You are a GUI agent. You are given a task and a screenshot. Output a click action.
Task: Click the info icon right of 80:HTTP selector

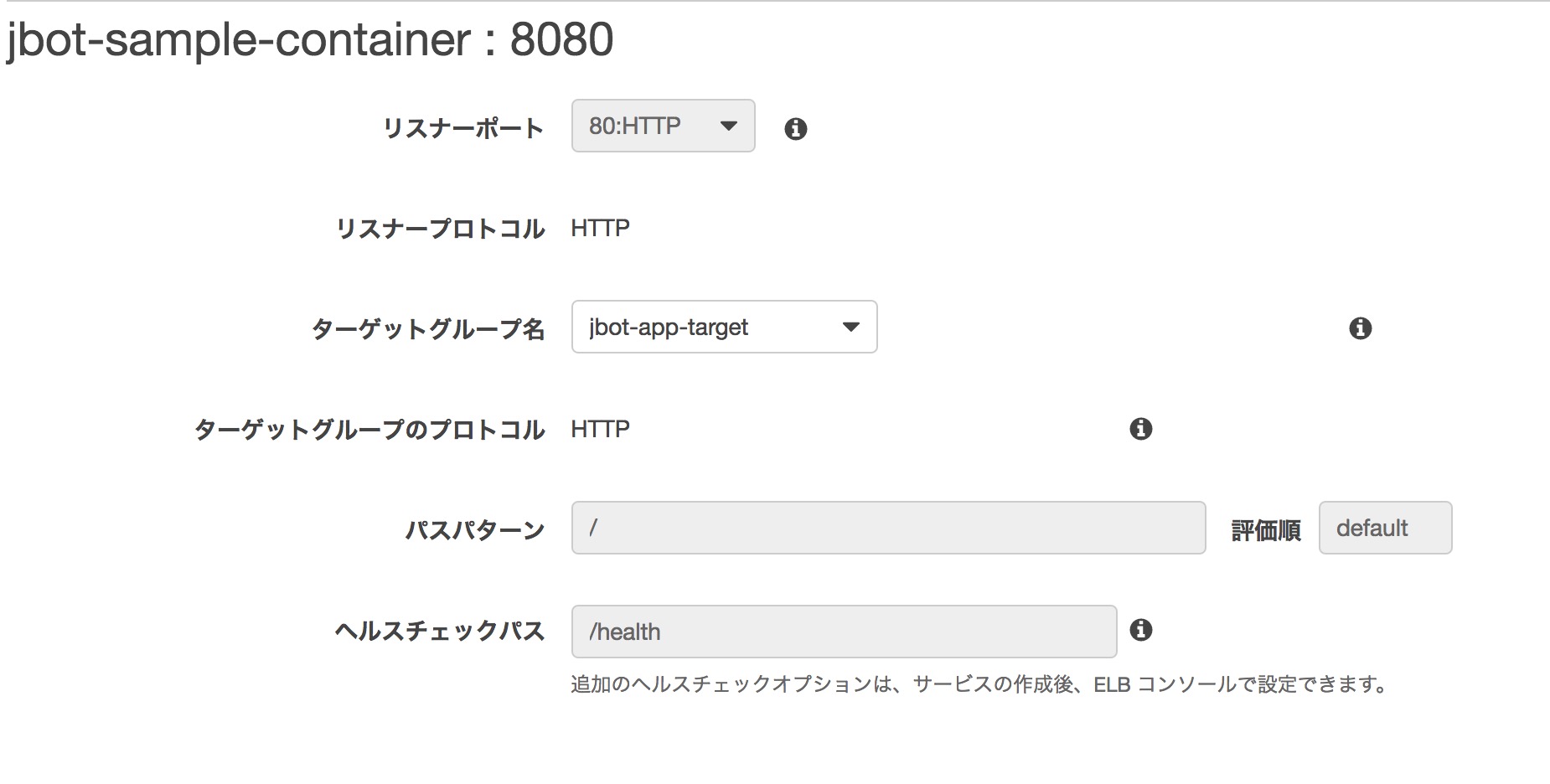coord(796,128)
